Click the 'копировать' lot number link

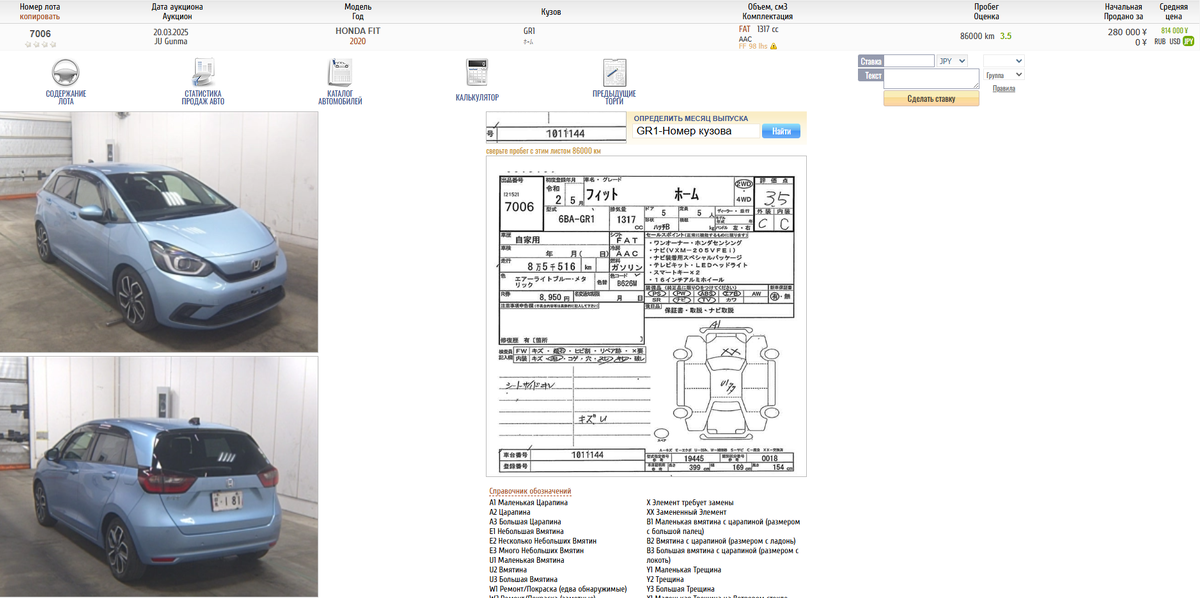pyautogui.click(x=40, y=17)
